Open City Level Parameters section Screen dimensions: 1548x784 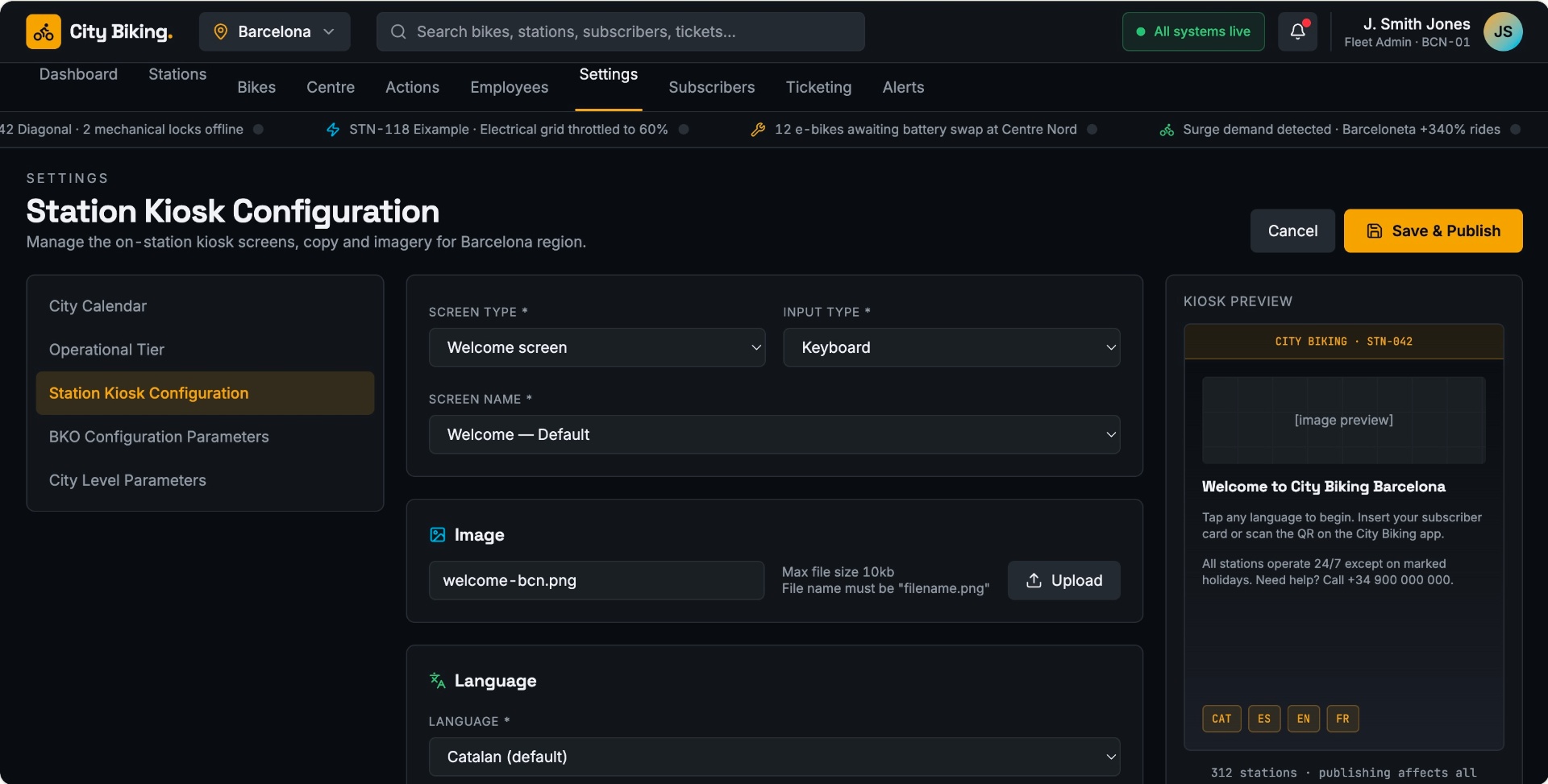click(x=205, y=480)
